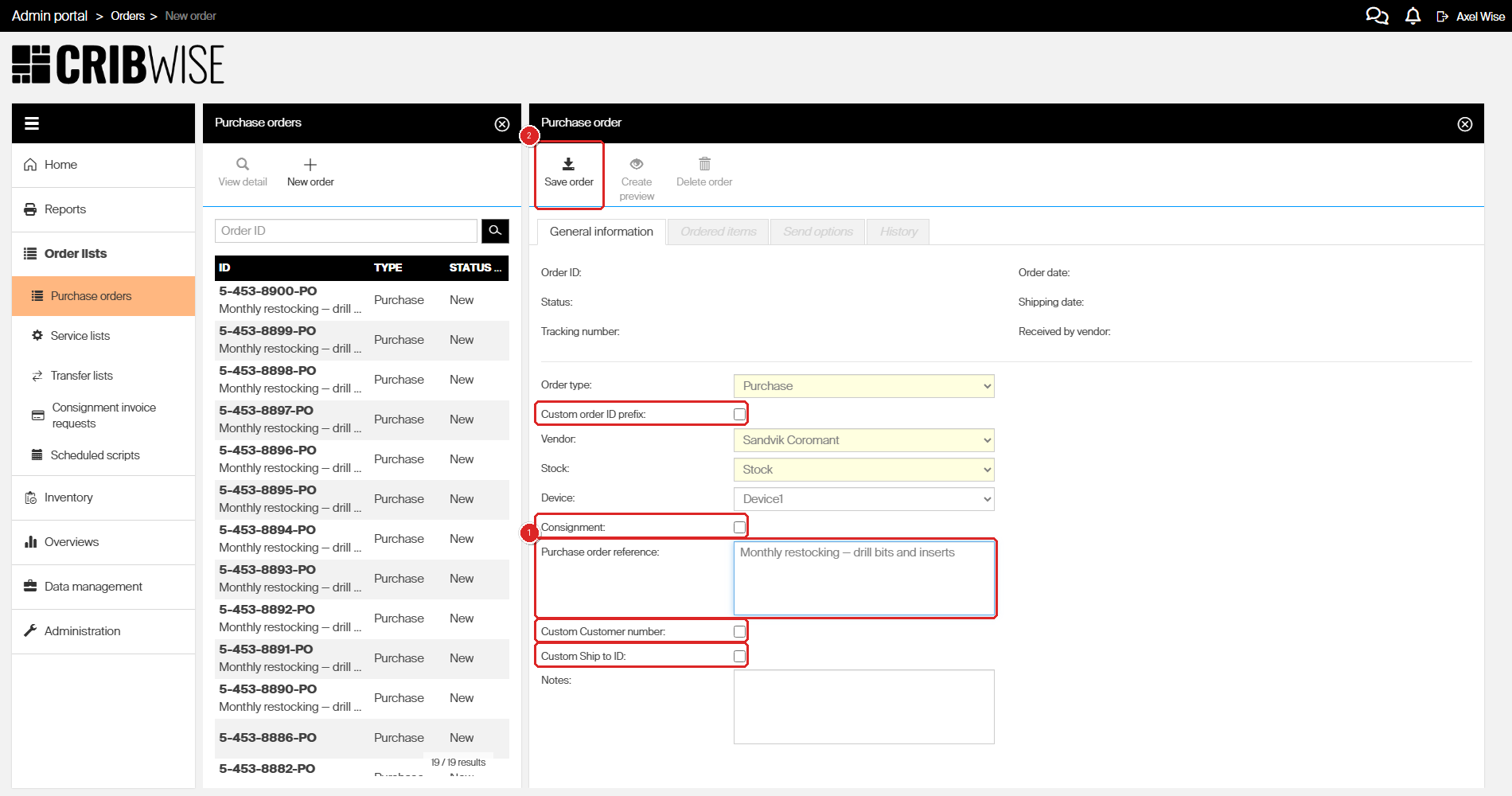The width and height of the screenshot is (1512, 796).
Task: Click the hamburger menu icon in sidebar
Action: coord(32,123)
